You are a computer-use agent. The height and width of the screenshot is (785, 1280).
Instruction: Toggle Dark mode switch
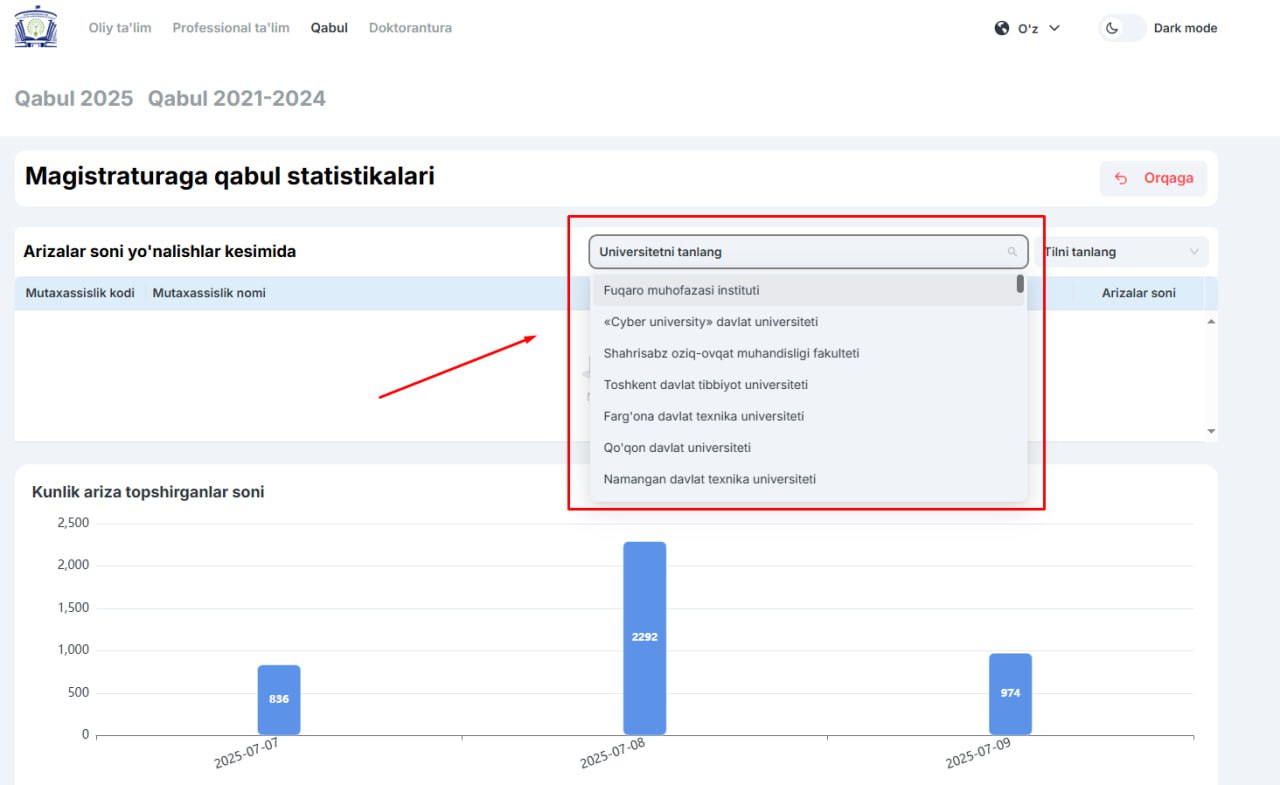click(1122, 28)
